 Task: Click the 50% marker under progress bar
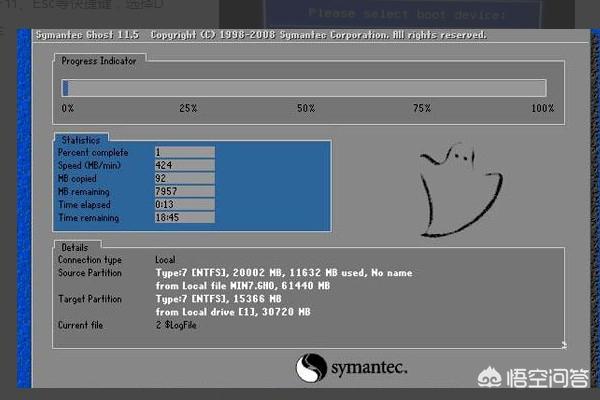(306, 108)
